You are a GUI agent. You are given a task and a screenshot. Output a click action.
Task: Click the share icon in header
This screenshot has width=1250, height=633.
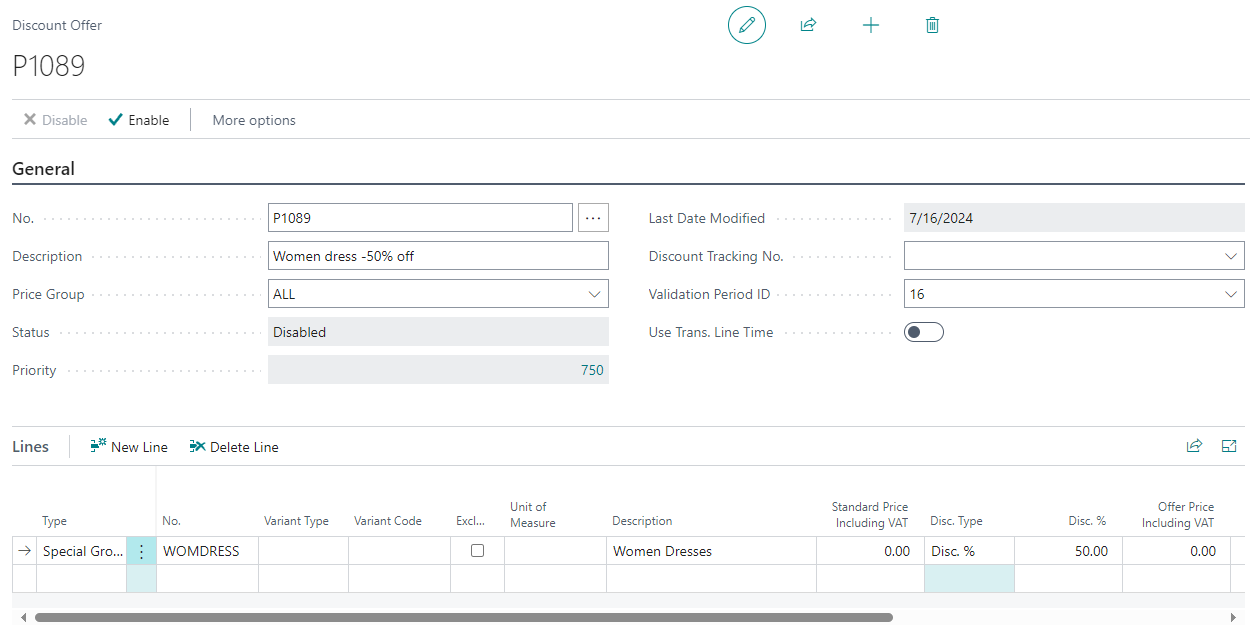(808, 25)
